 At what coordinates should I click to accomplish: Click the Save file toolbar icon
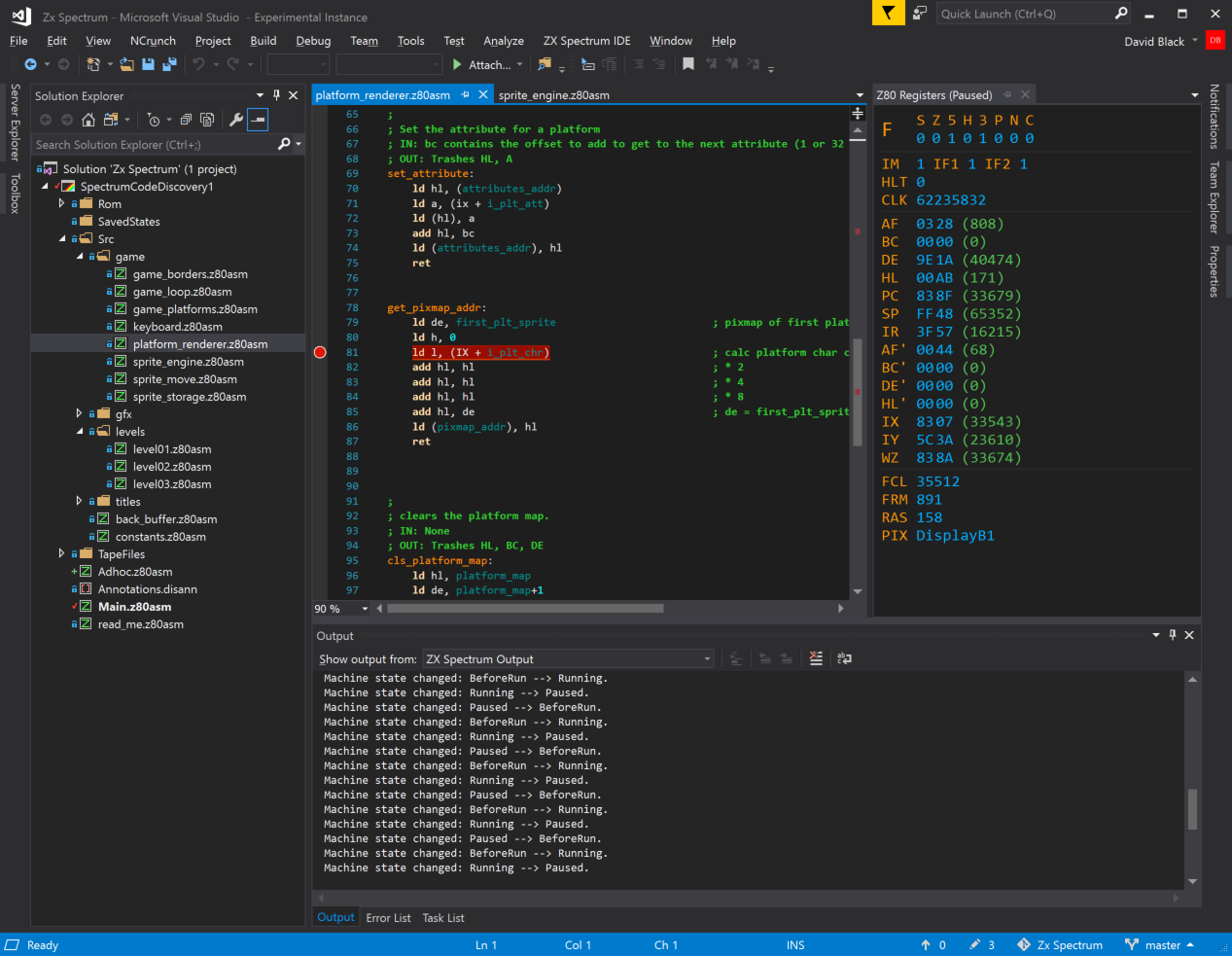point(148,64)
